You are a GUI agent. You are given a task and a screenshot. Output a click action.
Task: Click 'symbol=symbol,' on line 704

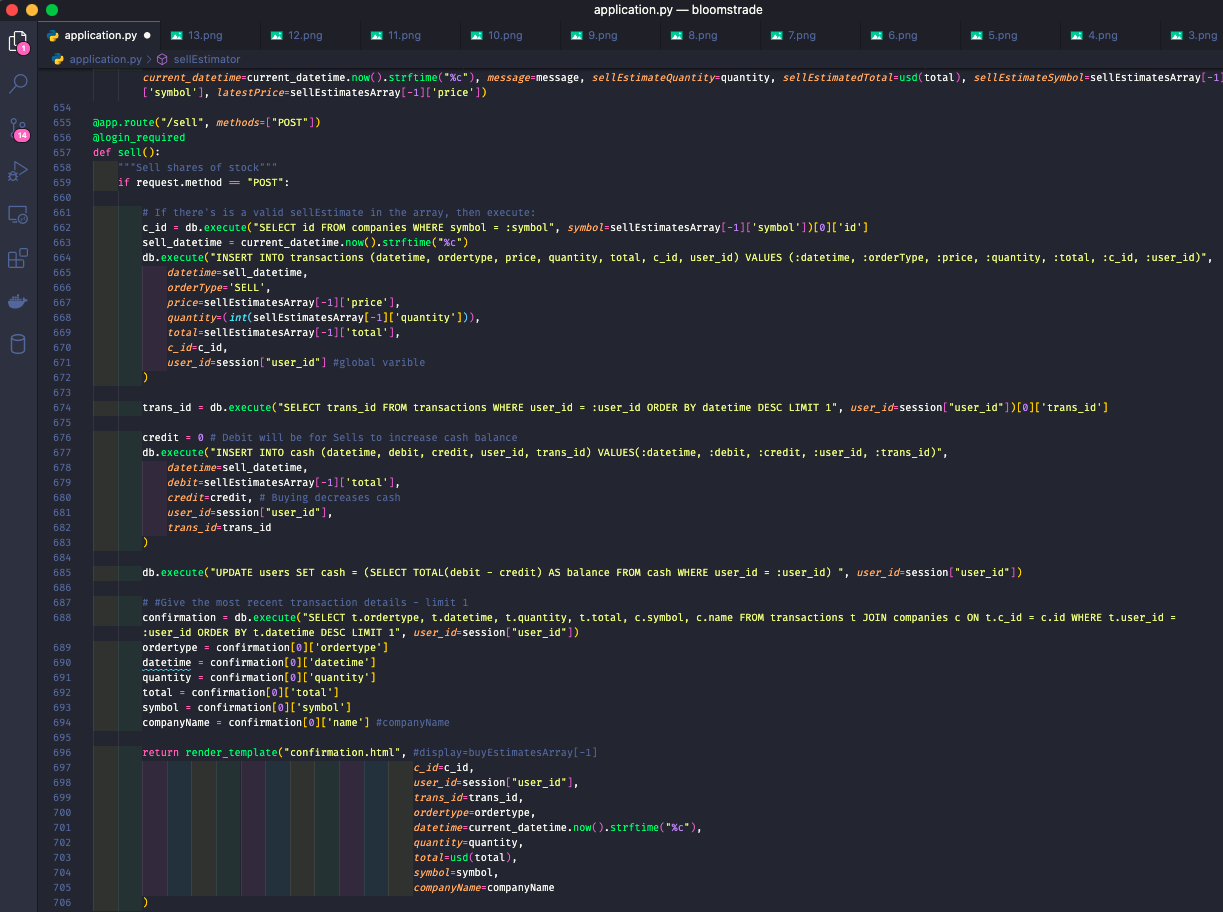point(456,872)
